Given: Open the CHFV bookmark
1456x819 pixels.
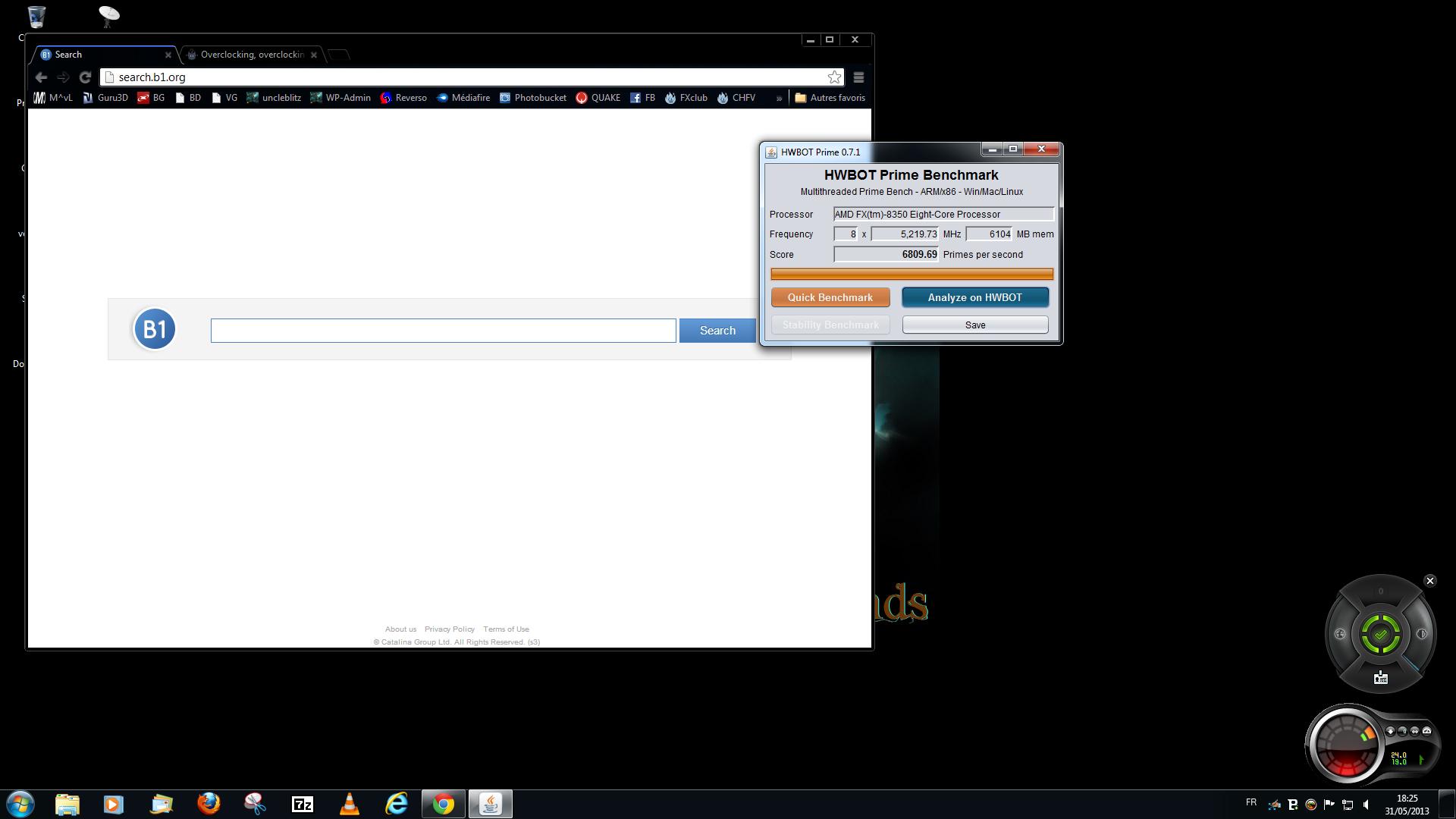Looking at the screenshot, I should point(736,98).
